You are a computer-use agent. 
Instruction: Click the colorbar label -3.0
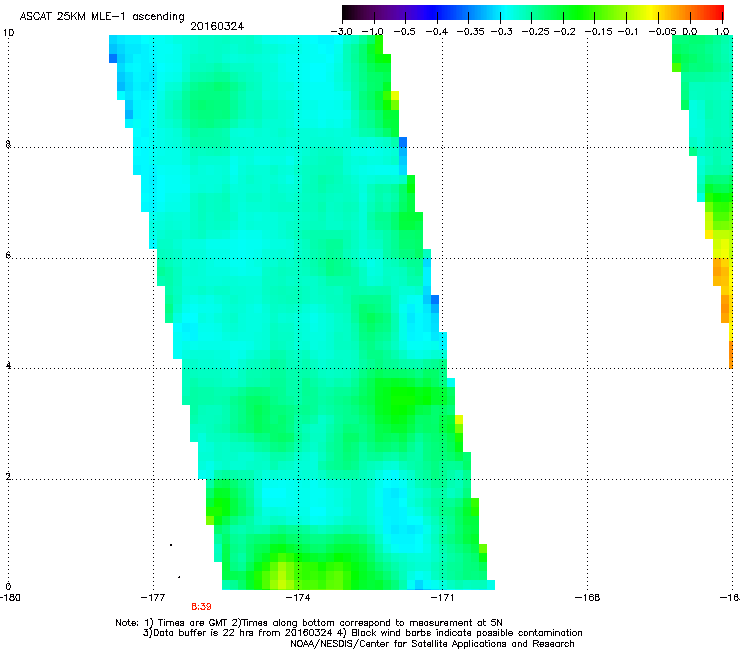[342, 32]
